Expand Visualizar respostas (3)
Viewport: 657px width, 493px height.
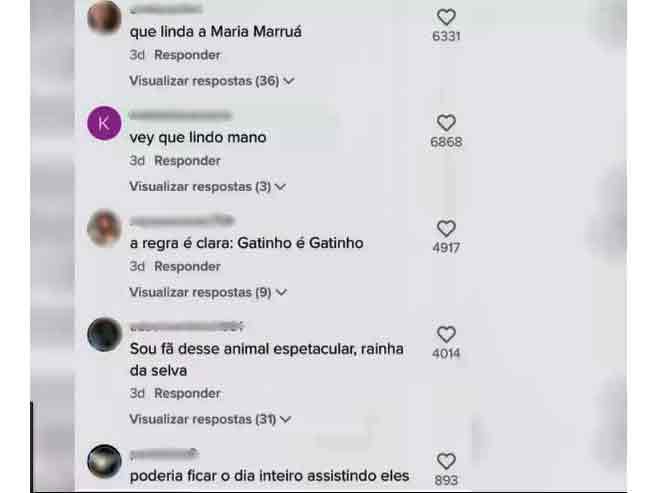click(207, 186)
